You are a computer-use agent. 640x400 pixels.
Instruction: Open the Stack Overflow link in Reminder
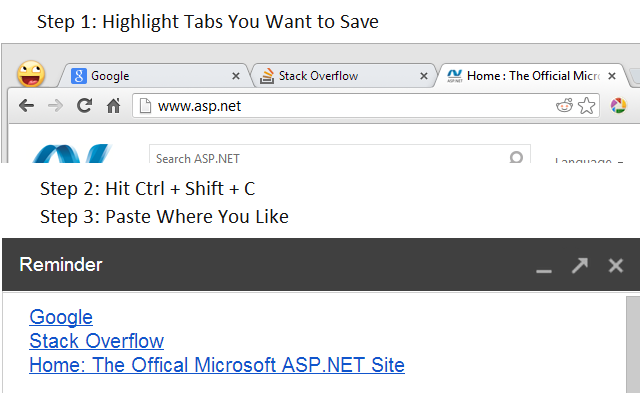tap(96, 341)
